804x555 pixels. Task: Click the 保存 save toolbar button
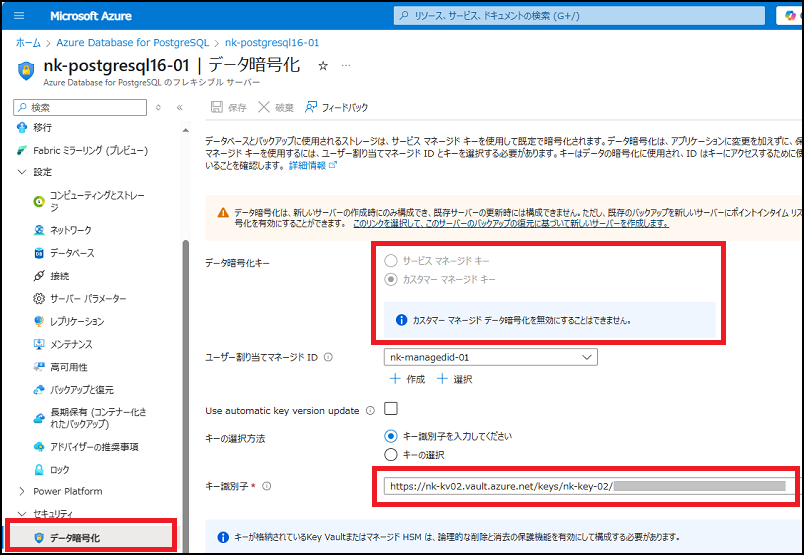(x=229, y=107)
